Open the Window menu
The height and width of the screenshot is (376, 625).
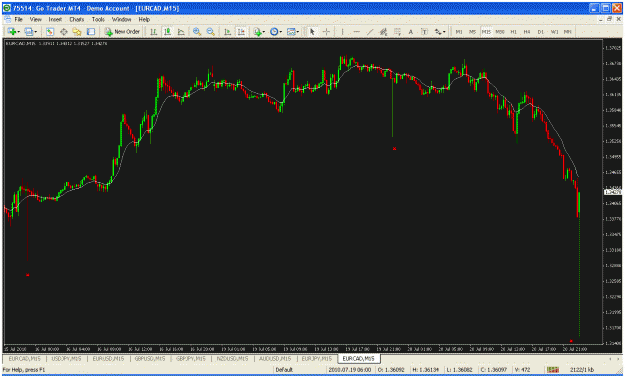(121, 19)
